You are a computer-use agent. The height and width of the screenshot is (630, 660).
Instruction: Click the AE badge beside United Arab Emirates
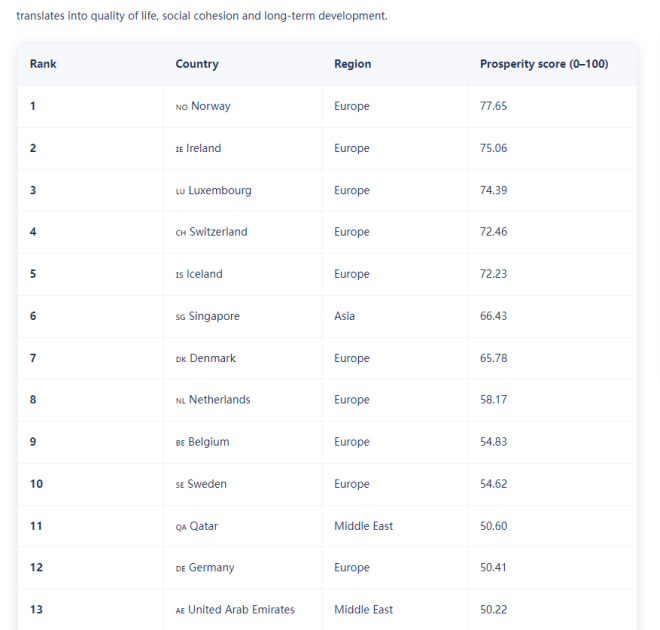[x=180, y=611]
